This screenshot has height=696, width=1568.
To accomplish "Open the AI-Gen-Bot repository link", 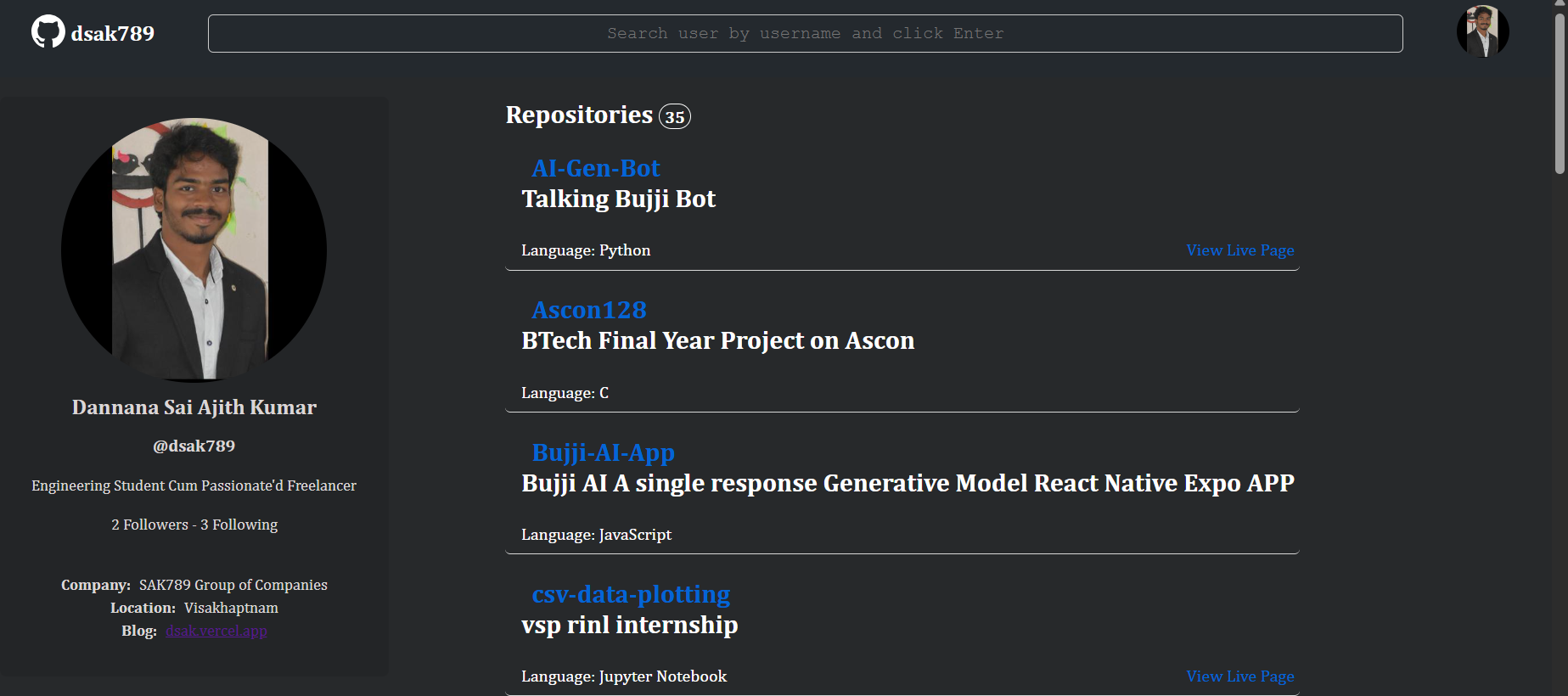I will pyautogui.click(x=595, y=168).
